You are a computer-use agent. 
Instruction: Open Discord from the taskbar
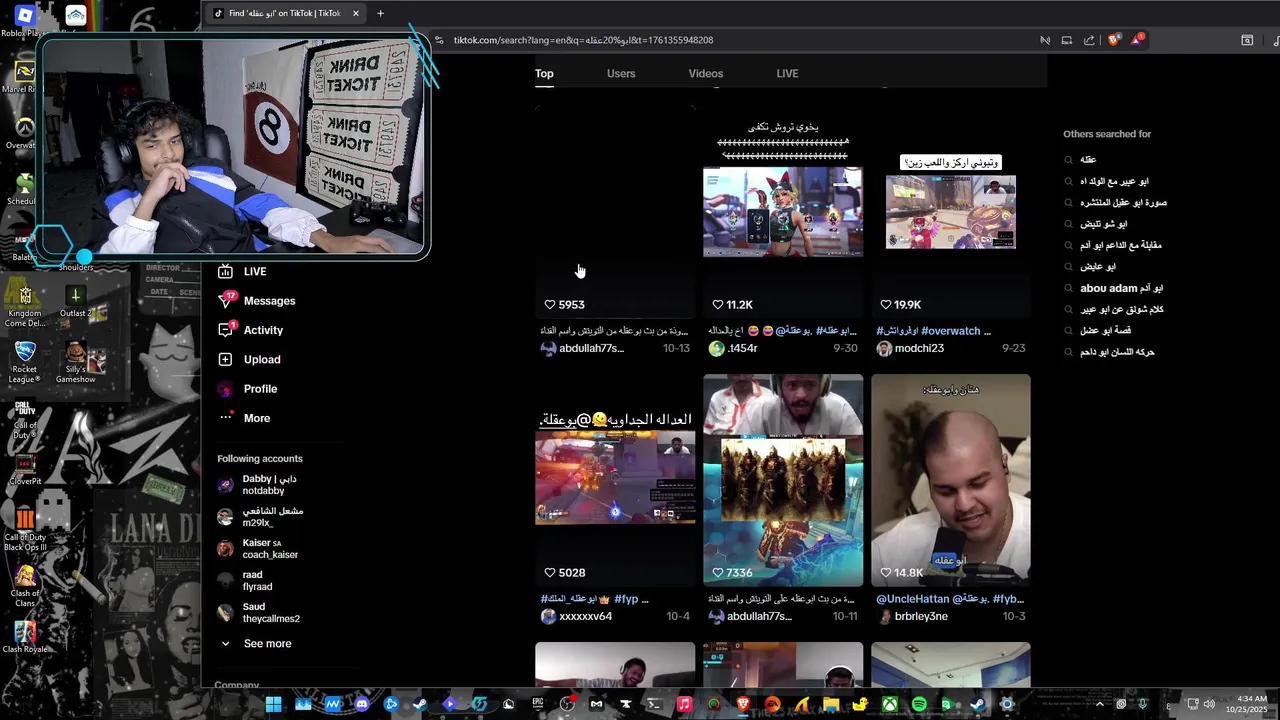tap(362, 704)
